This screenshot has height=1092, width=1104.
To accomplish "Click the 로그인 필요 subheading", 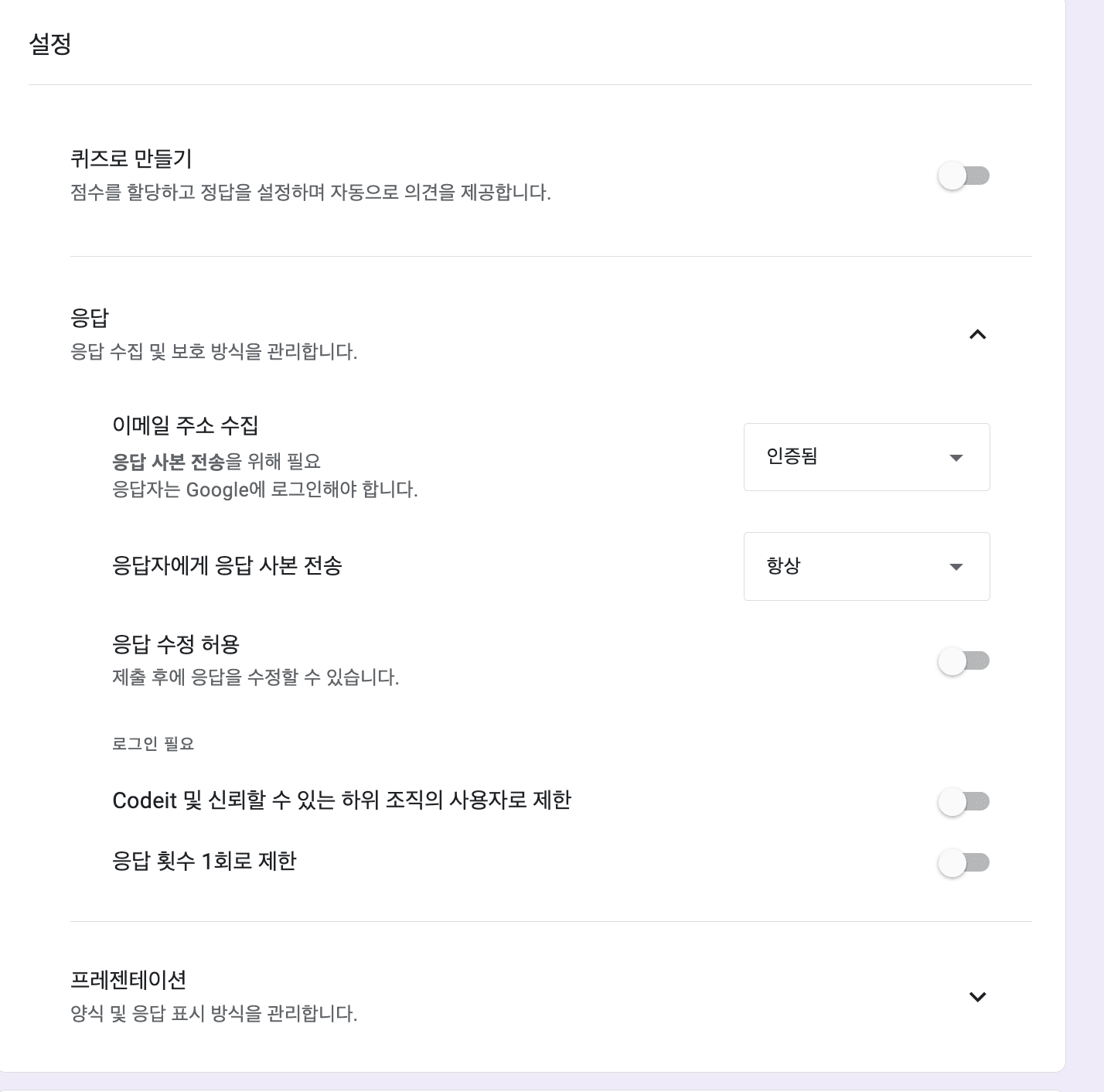I will [x=153, y=744].
